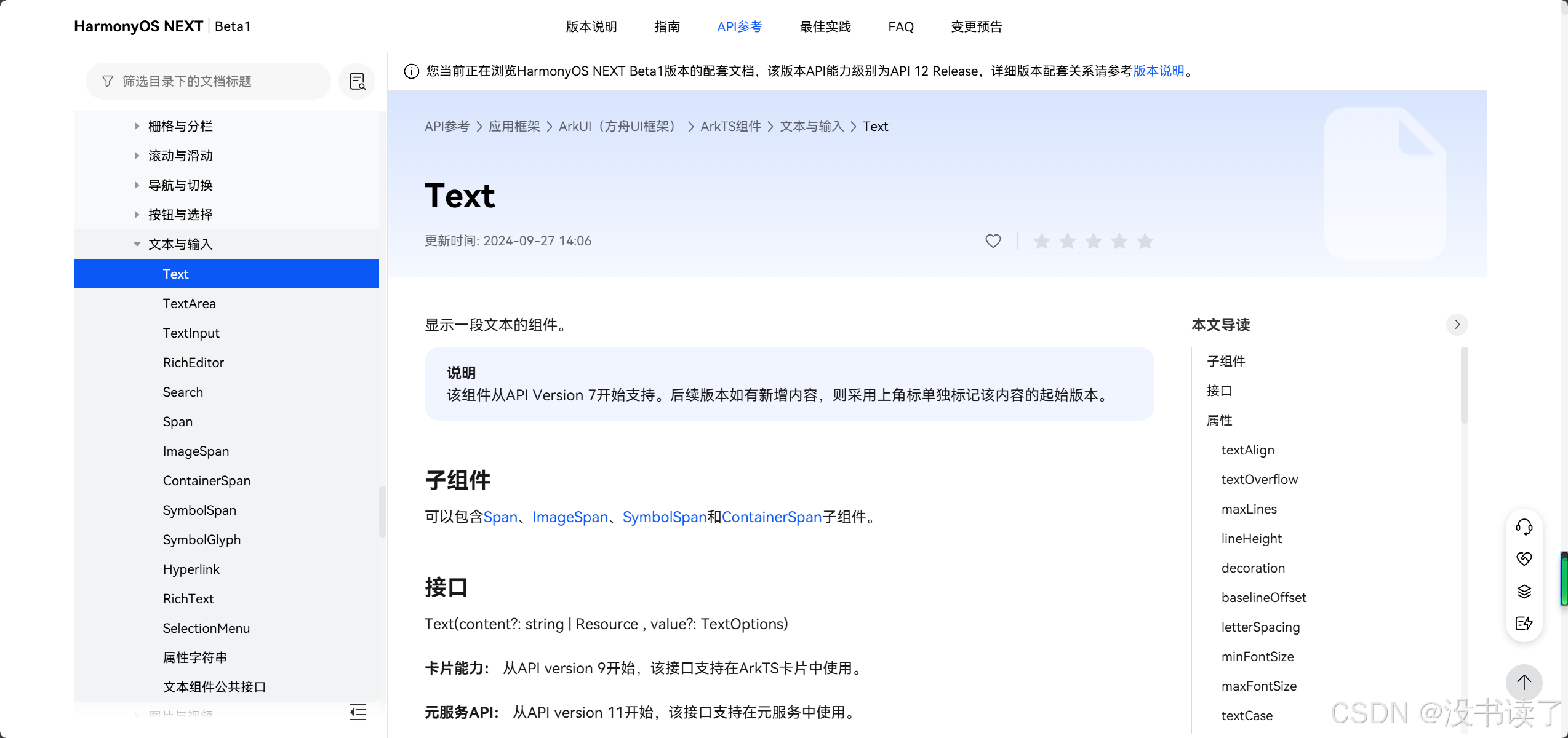The image size is (1568, 738).
Task: Collapse the 文本与输入 tree node
Action: (x=137, y=244)
